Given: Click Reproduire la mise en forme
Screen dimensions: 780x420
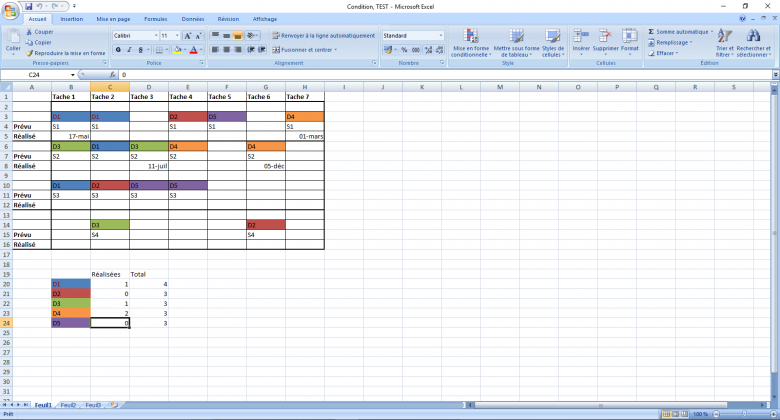Looking at the screenshot, I should [x=68, y=53].
